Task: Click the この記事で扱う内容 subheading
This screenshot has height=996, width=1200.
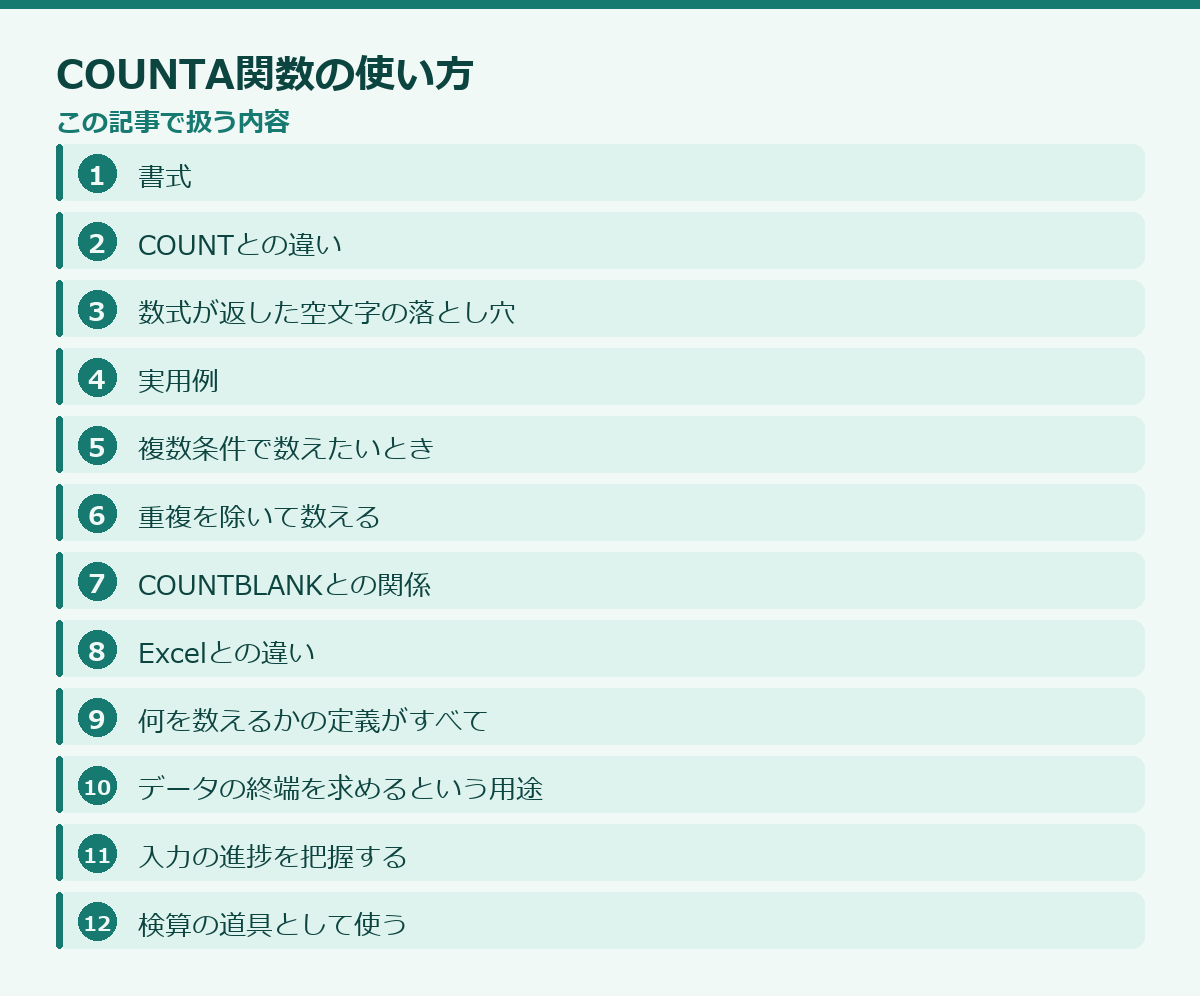Action: click(x=173, y=122)
